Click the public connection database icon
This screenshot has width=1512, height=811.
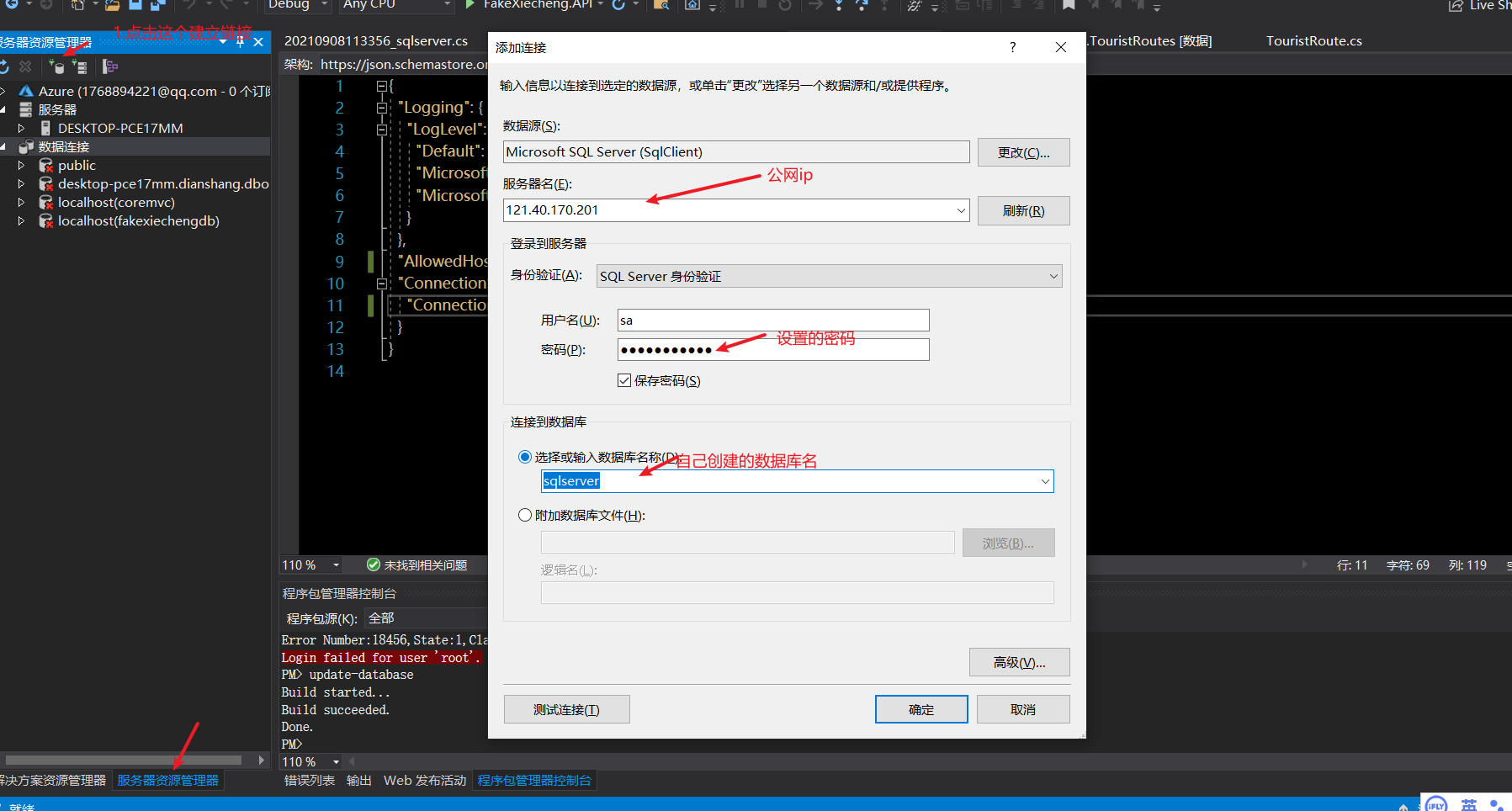pos(45,166)
